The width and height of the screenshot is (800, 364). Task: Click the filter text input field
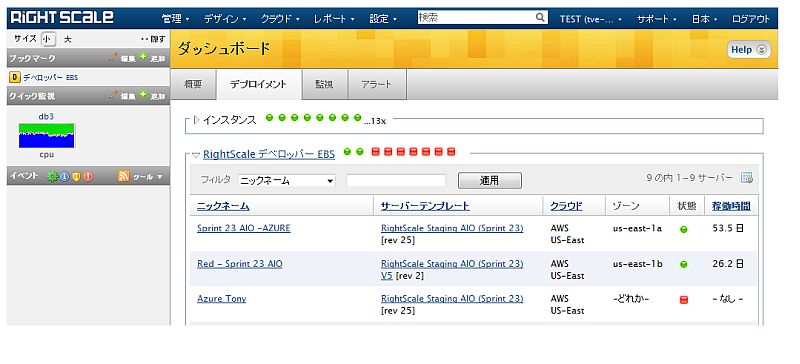point(396,181)
